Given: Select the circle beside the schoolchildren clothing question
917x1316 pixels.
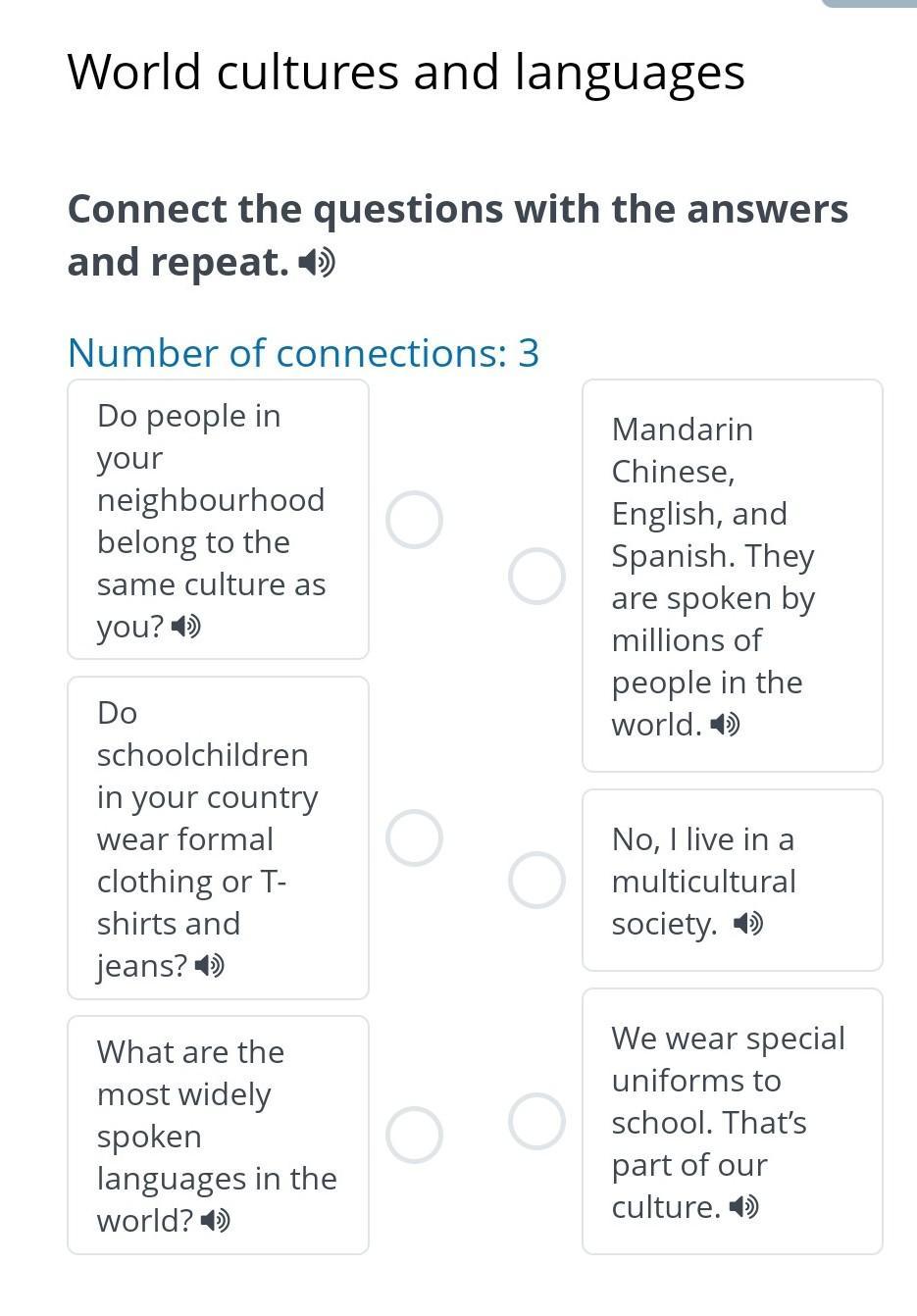Looking at the screenshot, I should click(414, 838).
